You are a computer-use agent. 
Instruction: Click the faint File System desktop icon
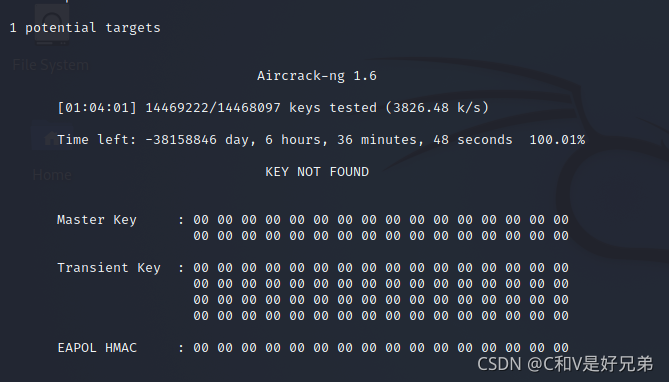52,23
